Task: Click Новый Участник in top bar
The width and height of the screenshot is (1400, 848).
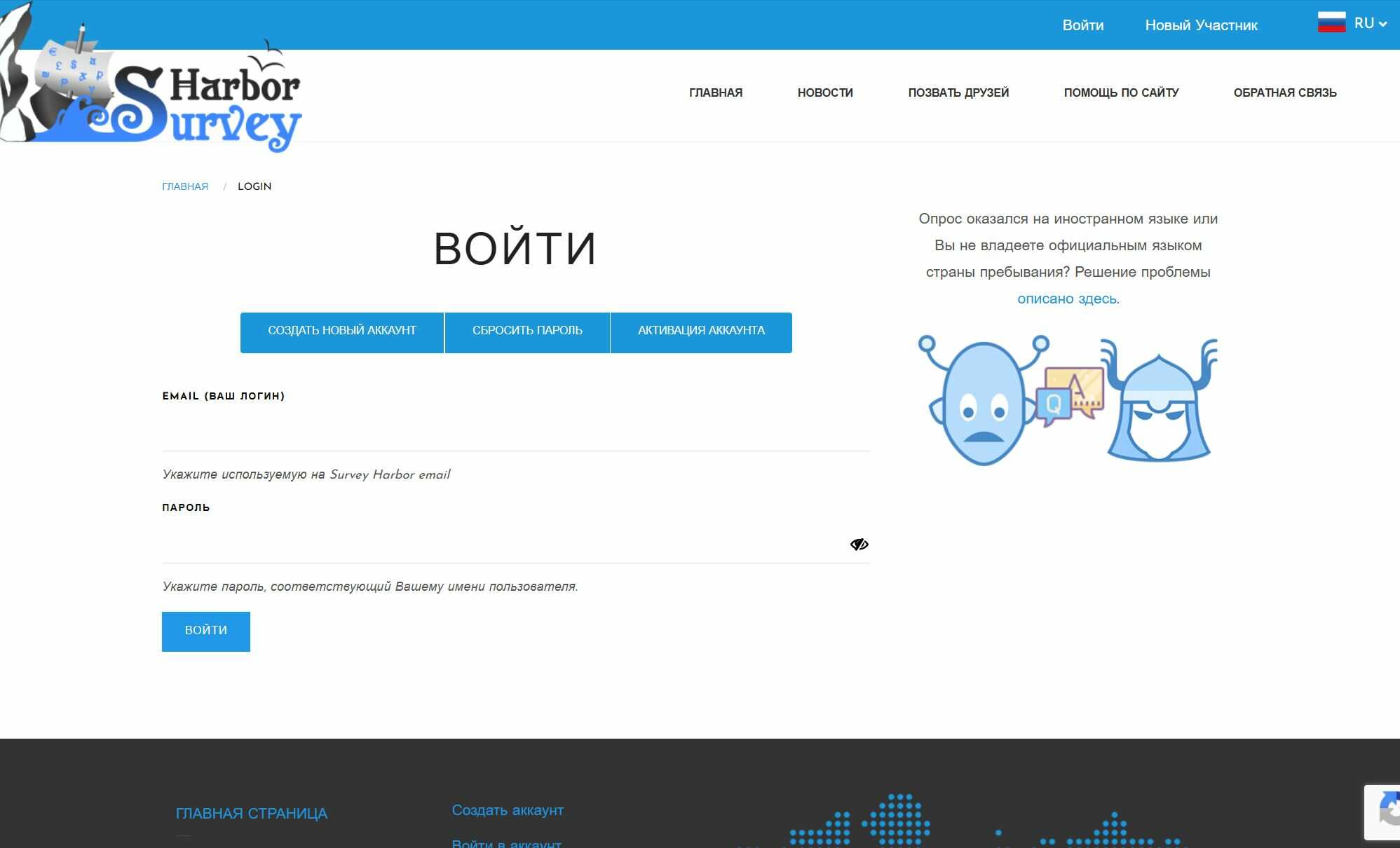Action: (1200, 25)
